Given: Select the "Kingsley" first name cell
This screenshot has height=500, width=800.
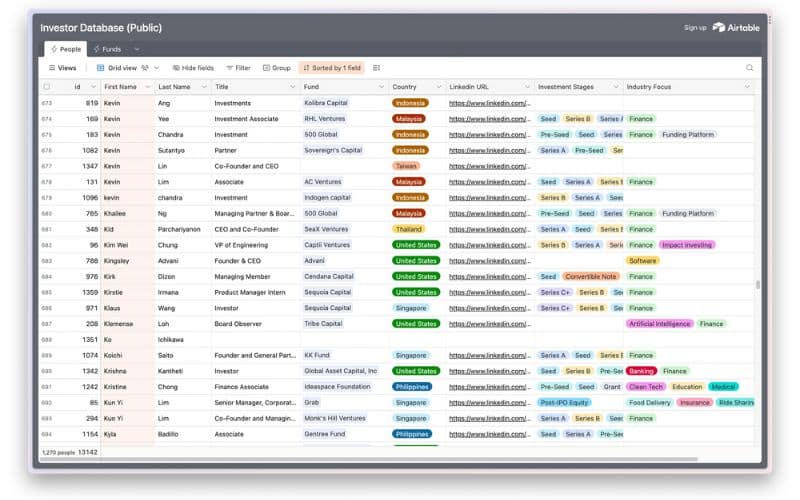Looking at the screenshot, I should [x=128, y=261].
